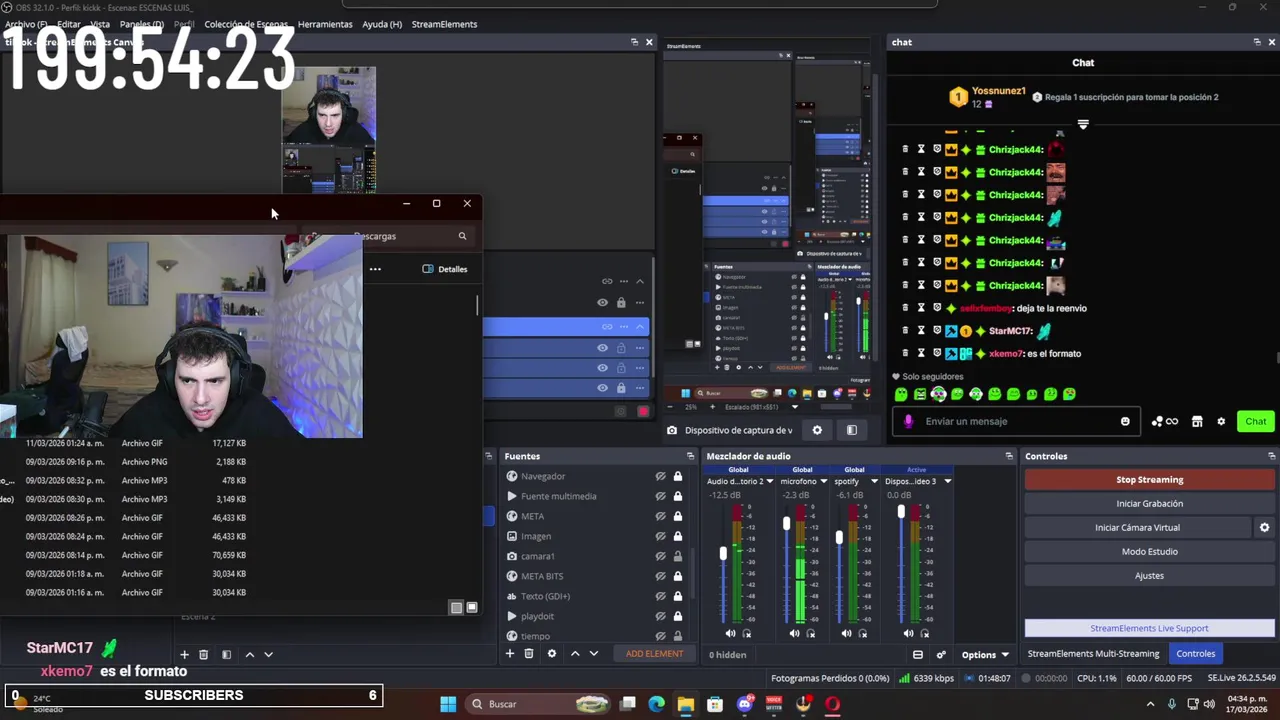Open File Explorer from taskbar
The width and height of the screenshot is (1280, 720).
[685, 704]
